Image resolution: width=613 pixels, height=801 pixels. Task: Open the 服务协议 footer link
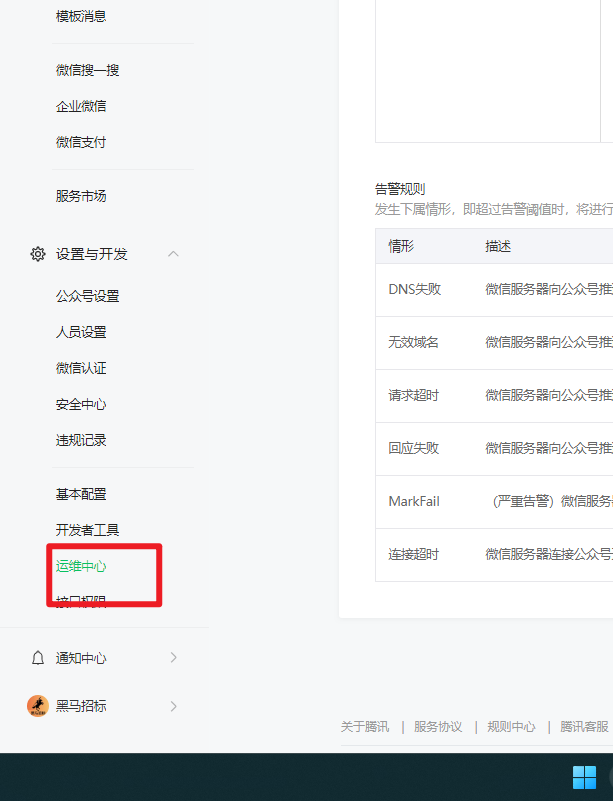[x=438, y=726]
